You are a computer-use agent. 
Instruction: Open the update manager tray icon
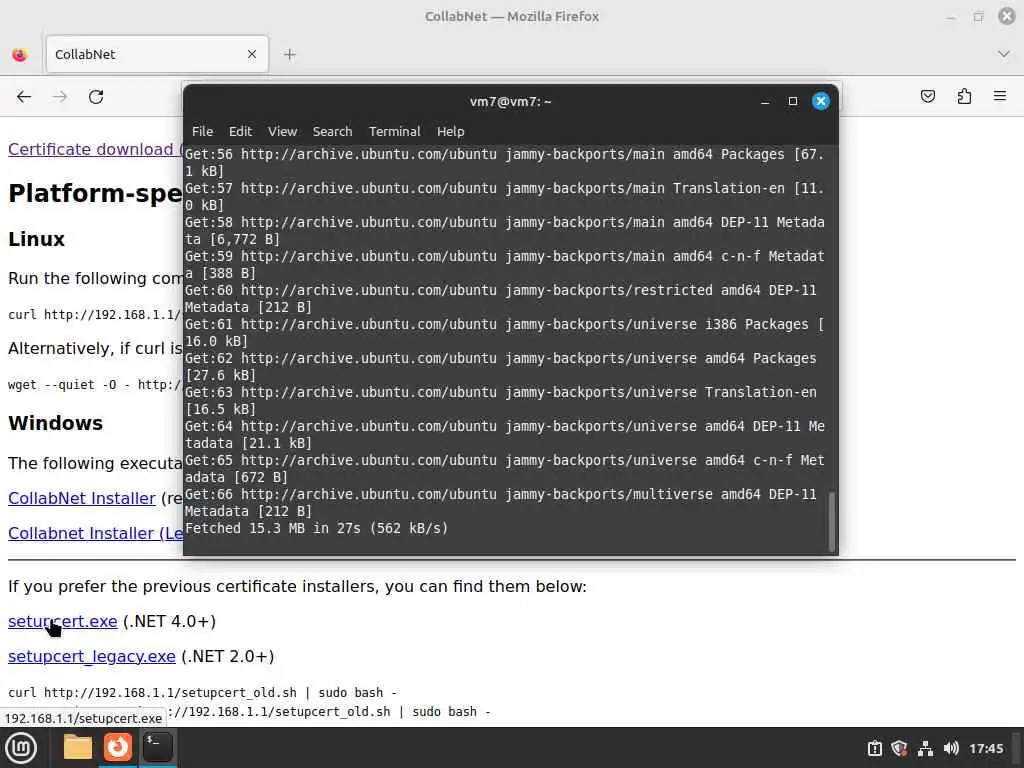coord(874,748)
